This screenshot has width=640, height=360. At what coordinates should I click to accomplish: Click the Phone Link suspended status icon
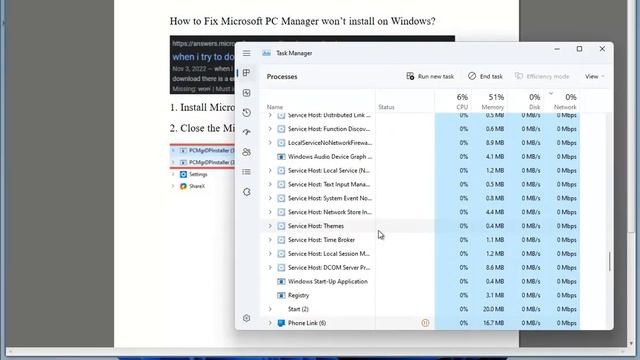(x=425, y=323)
